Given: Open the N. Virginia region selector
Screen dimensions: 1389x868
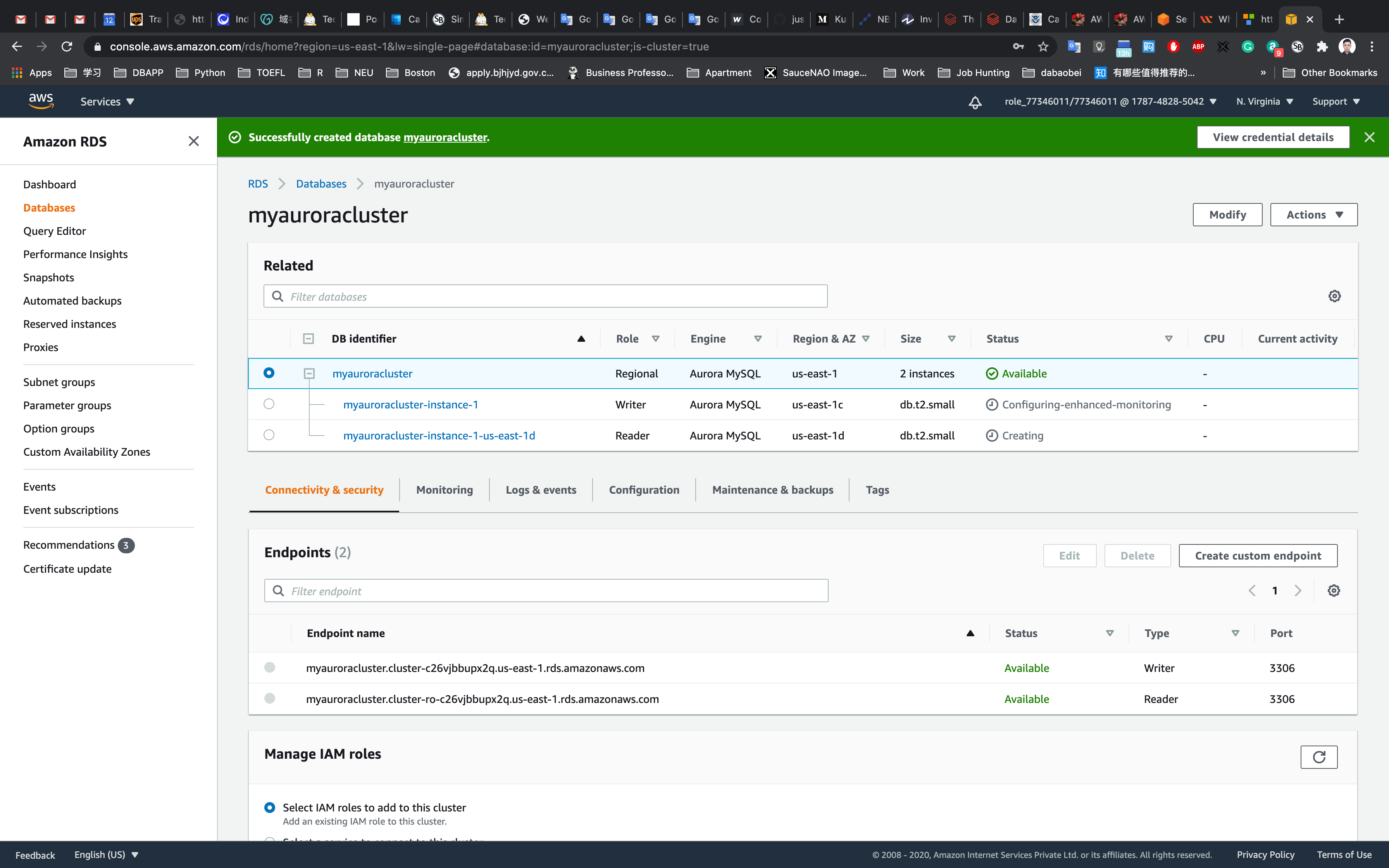Looking at the screenshot, I should pos(1264,102).
